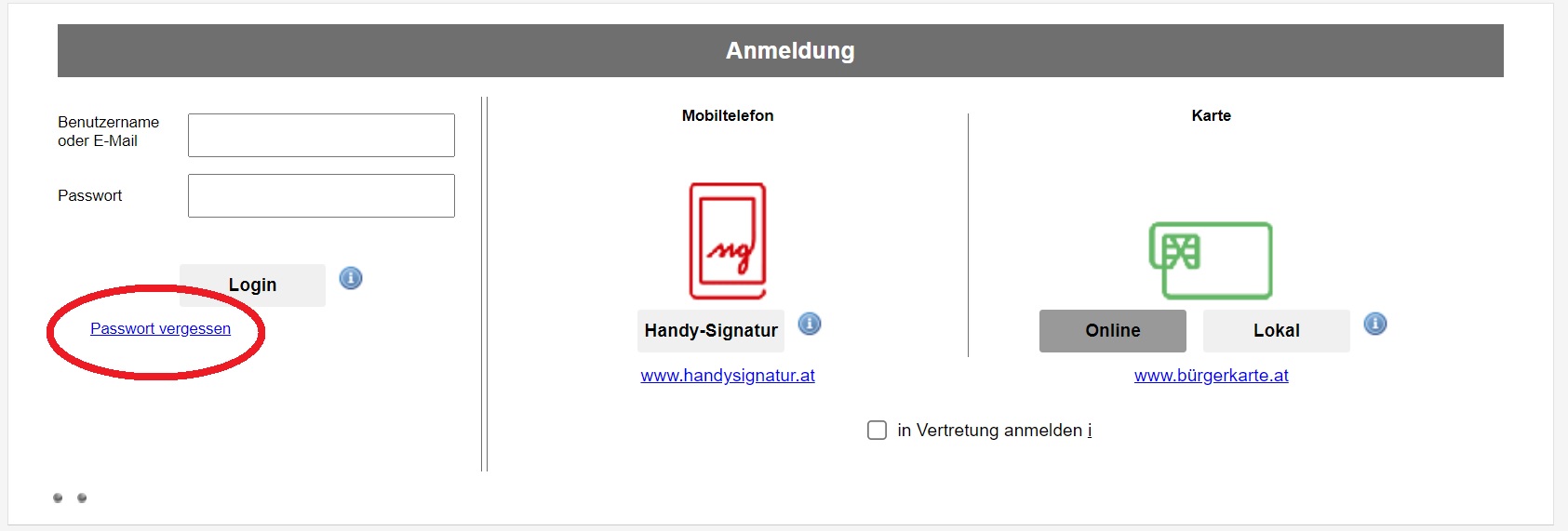Select the Online card login button

tap(1112, 331)
